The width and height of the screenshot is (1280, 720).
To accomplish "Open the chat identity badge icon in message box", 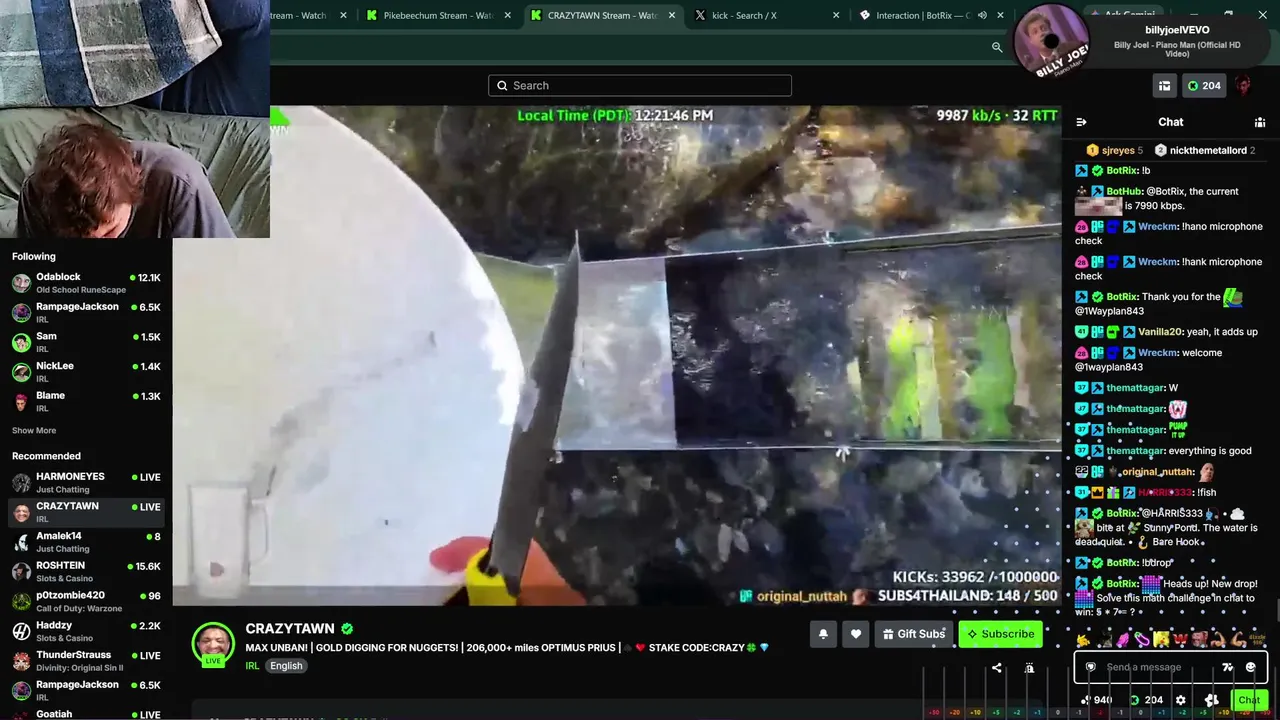I will 1091,667.
